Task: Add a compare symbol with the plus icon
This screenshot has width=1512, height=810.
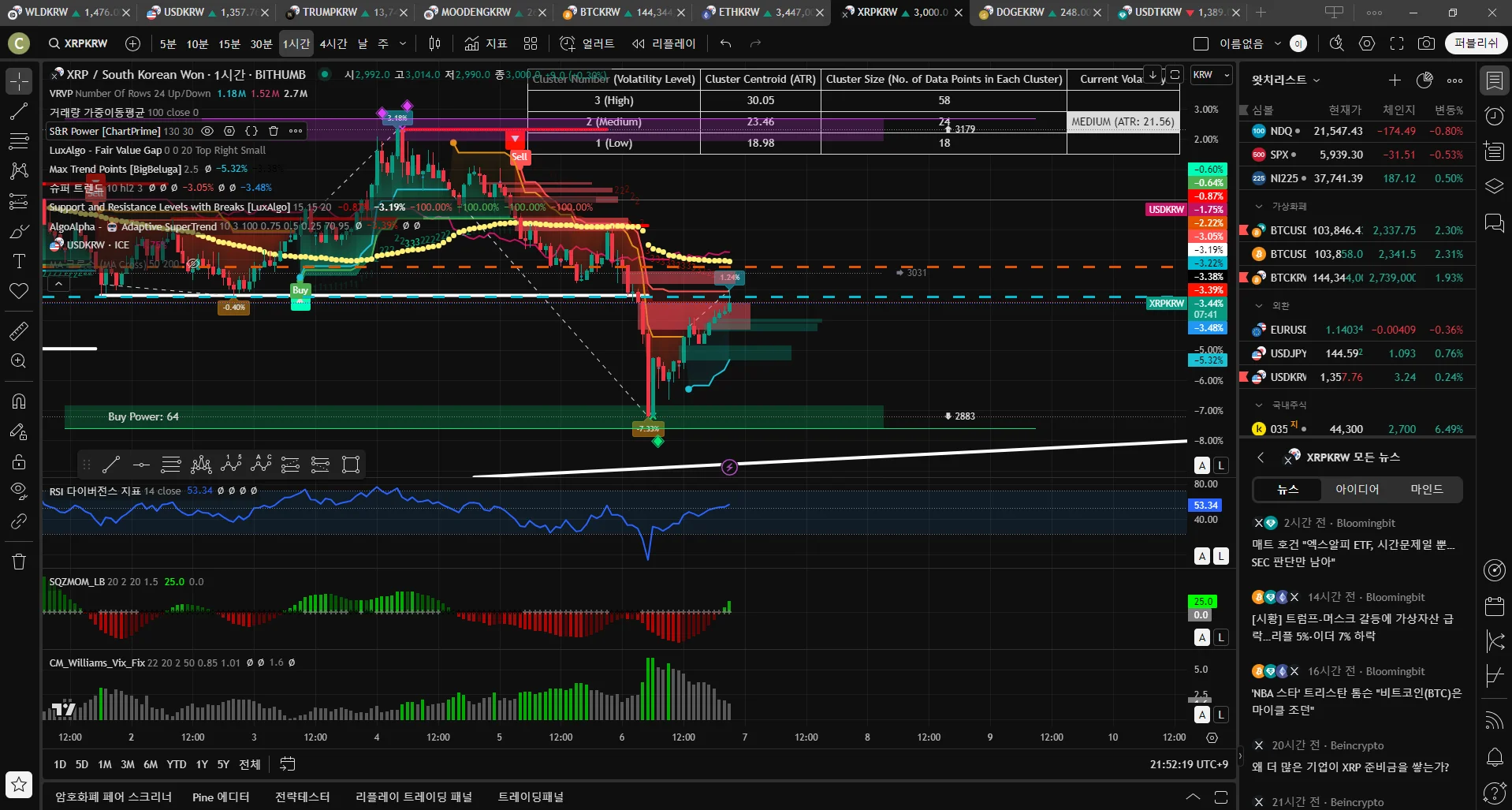Action: (133, 43)
